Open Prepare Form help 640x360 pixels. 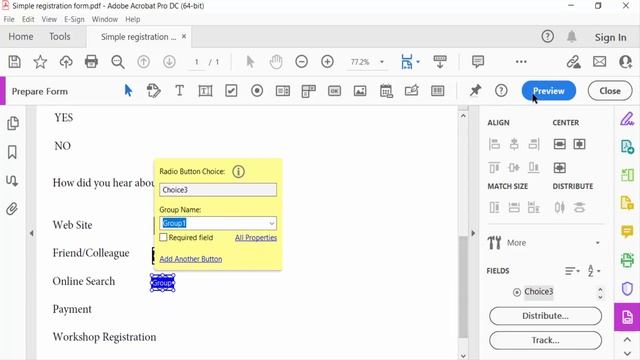[x=501, y=91]
